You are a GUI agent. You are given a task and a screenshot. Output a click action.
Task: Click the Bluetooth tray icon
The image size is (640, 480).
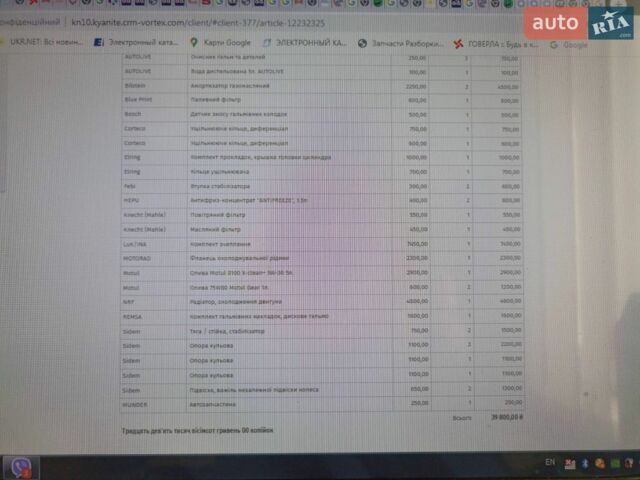click(x=585, y=464)
